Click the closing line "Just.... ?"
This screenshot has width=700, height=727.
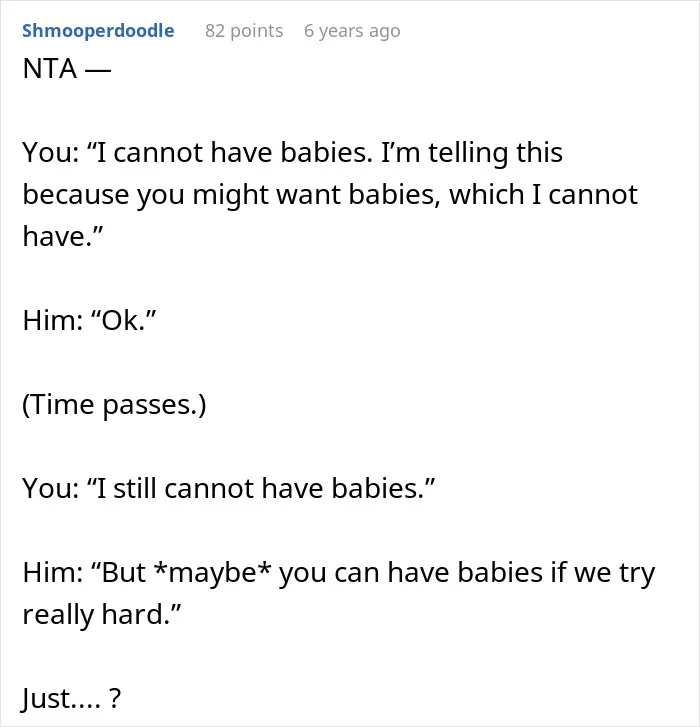point(72,698)
